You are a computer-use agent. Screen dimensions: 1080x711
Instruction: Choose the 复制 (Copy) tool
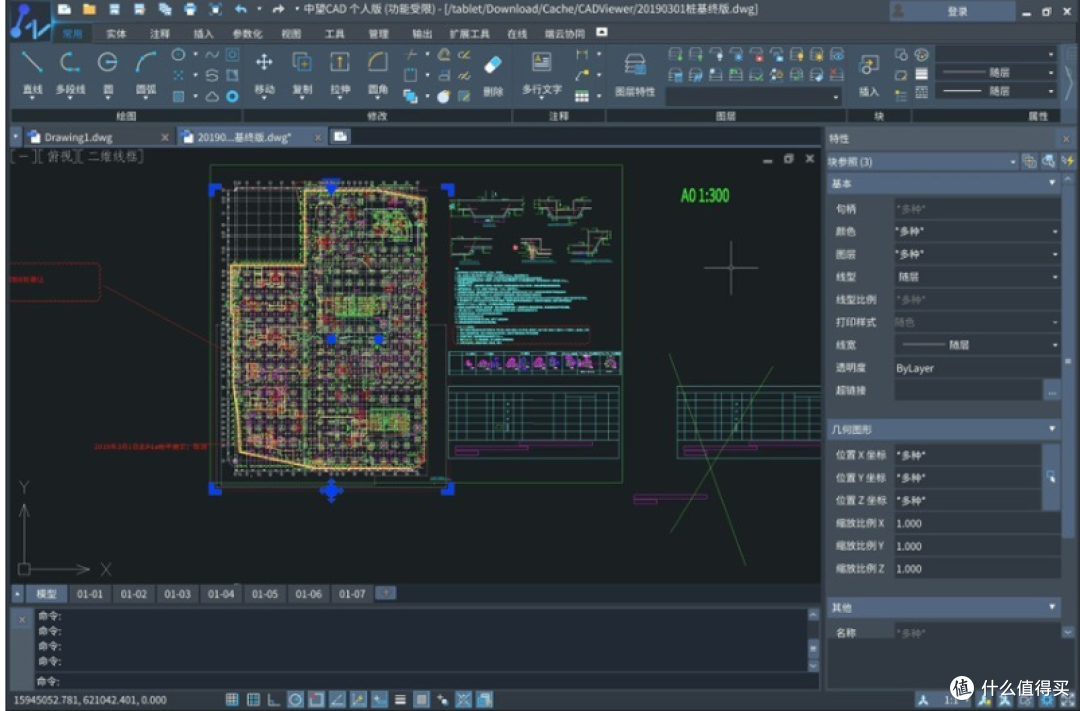302,72
